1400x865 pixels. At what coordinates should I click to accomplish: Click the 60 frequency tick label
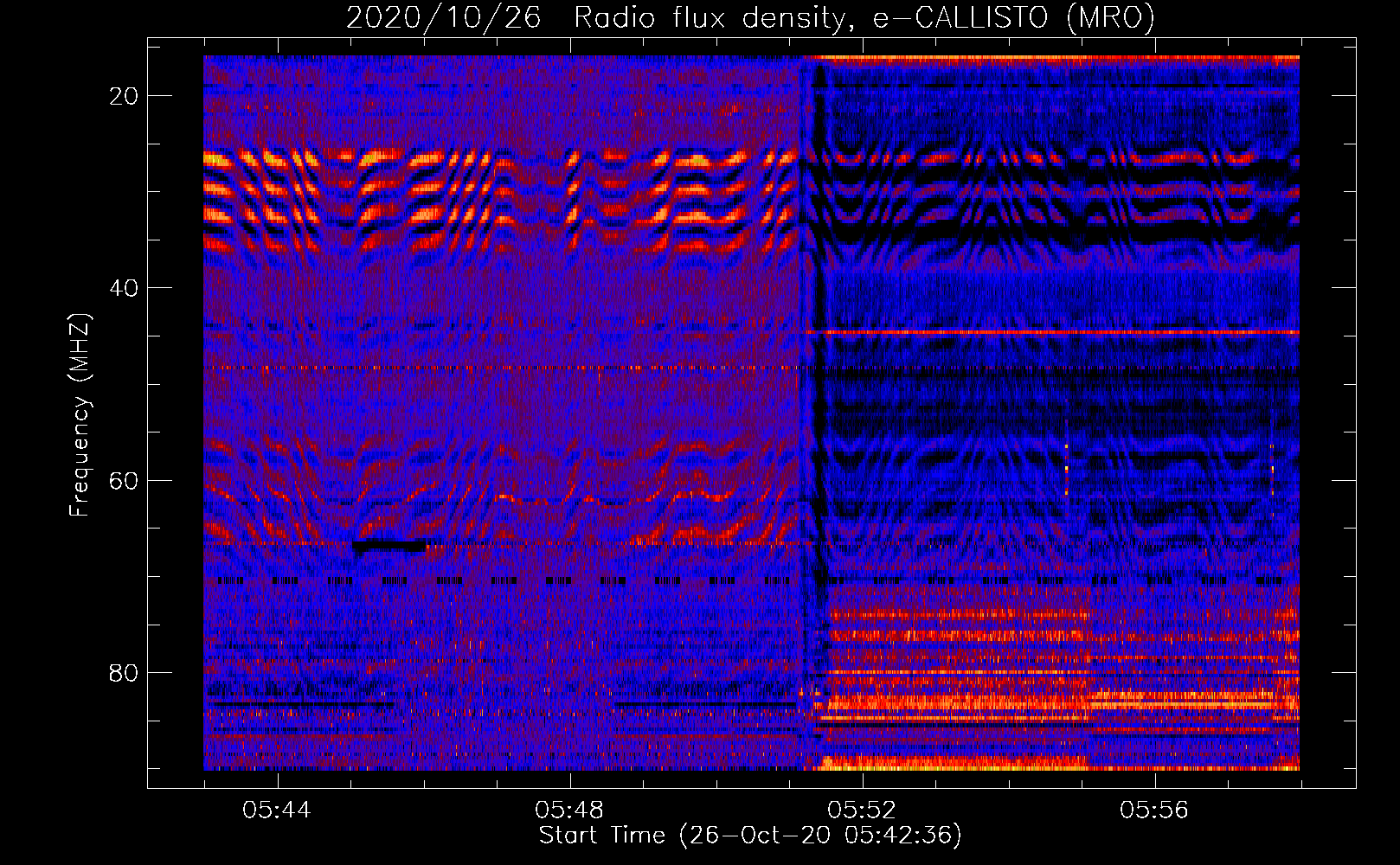(x=124, y=480)
